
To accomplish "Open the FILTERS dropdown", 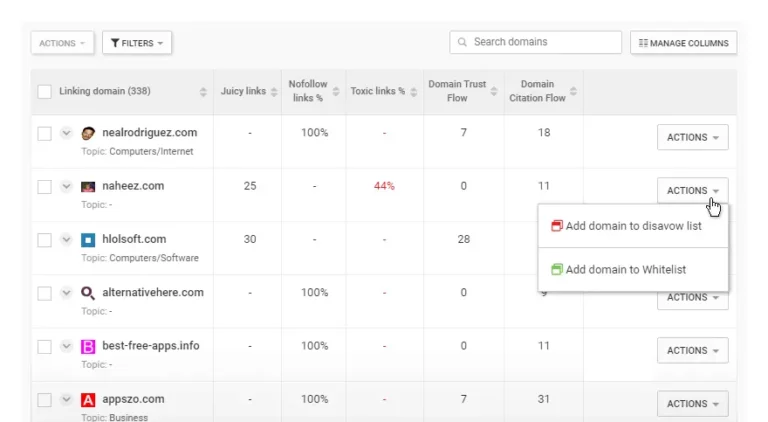I will 137,43.
